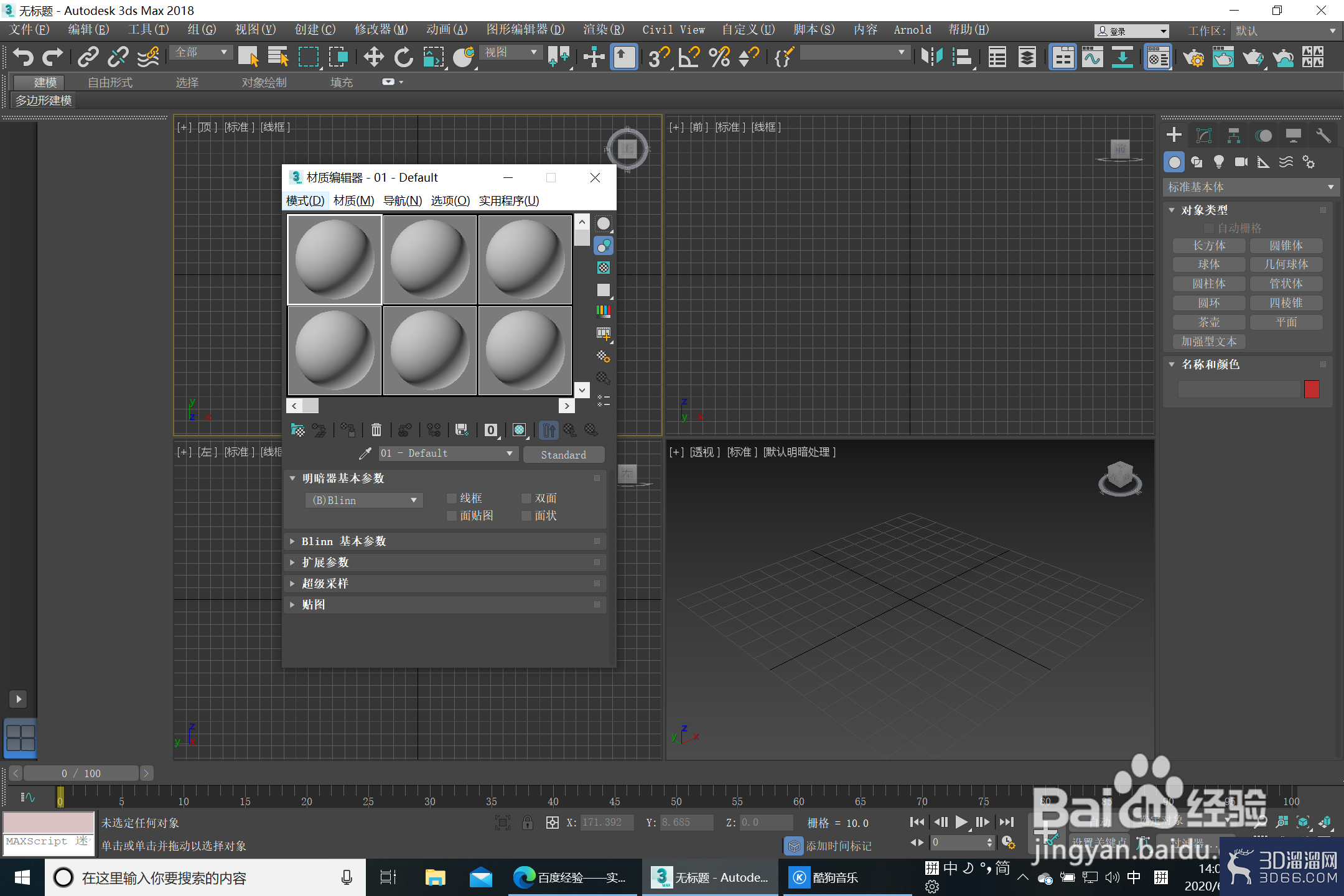
Task: Open the 01 - Default material name dropdown
Action: (x=447, y=454)
